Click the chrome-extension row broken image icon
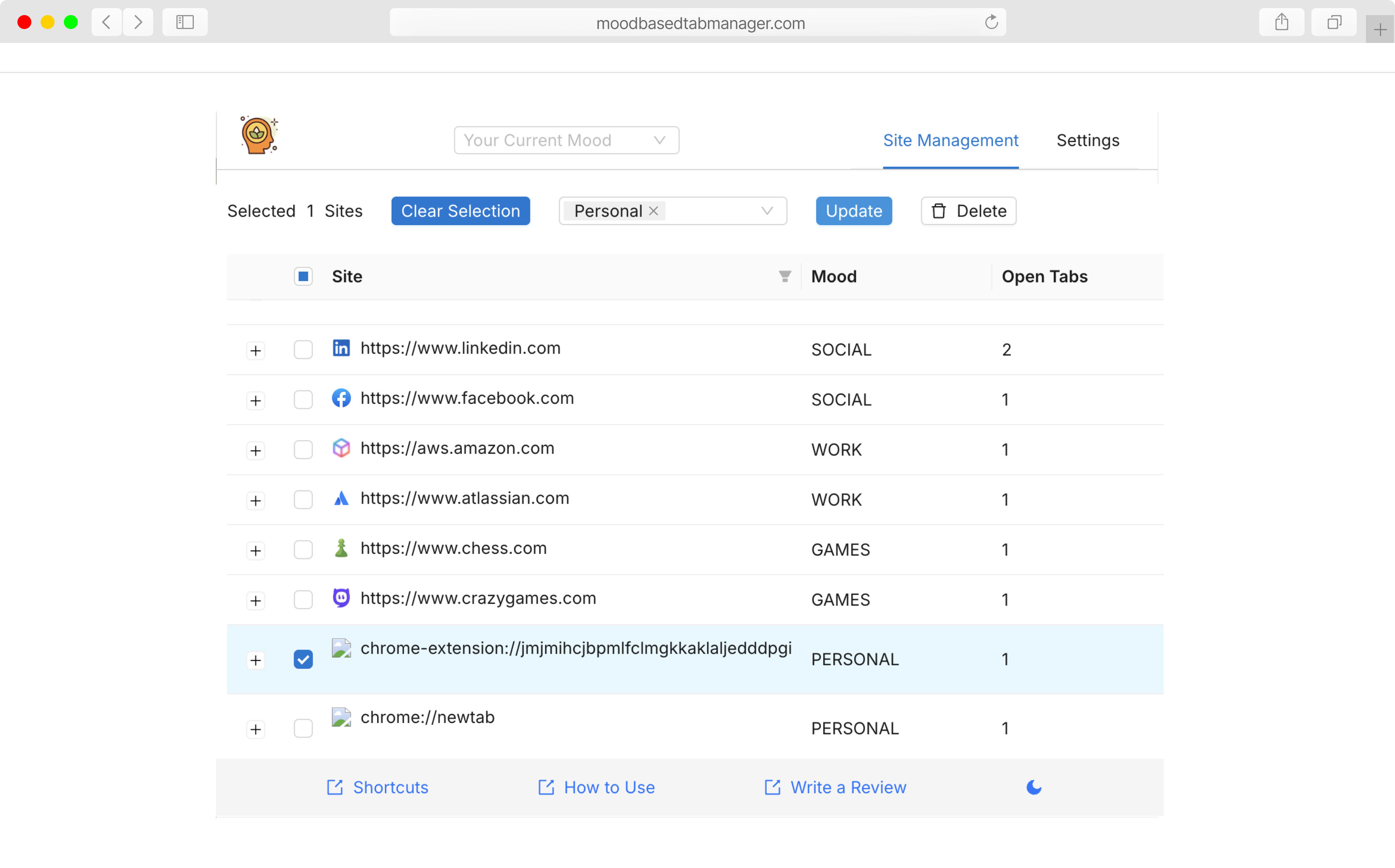Screen dimensions: 1395x868 tap(341, 648)
